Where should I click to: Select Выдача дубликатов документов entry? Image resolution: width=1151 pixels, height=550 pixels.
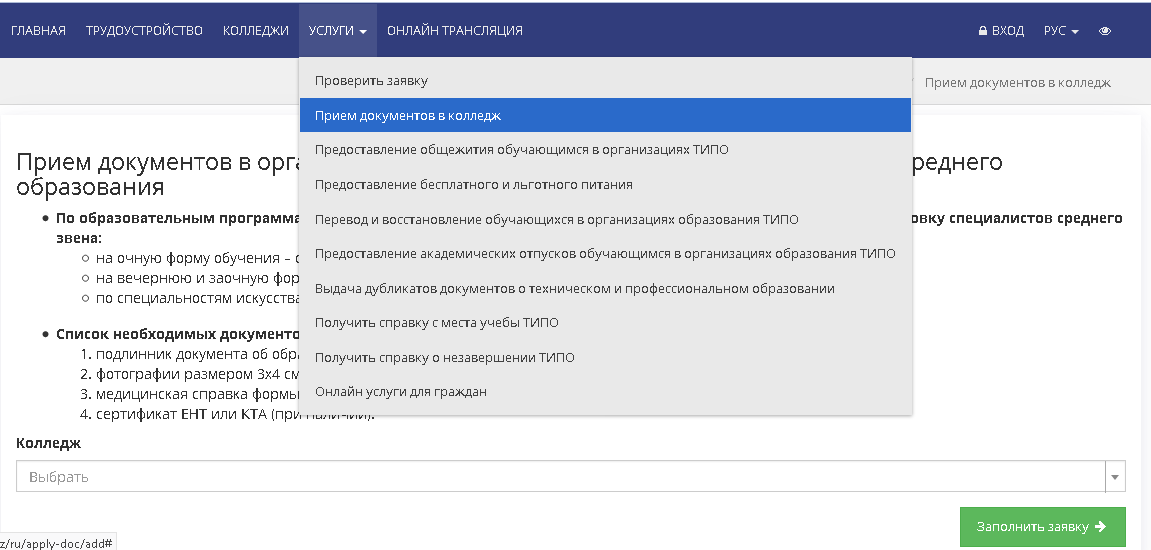tap(574, 289)
